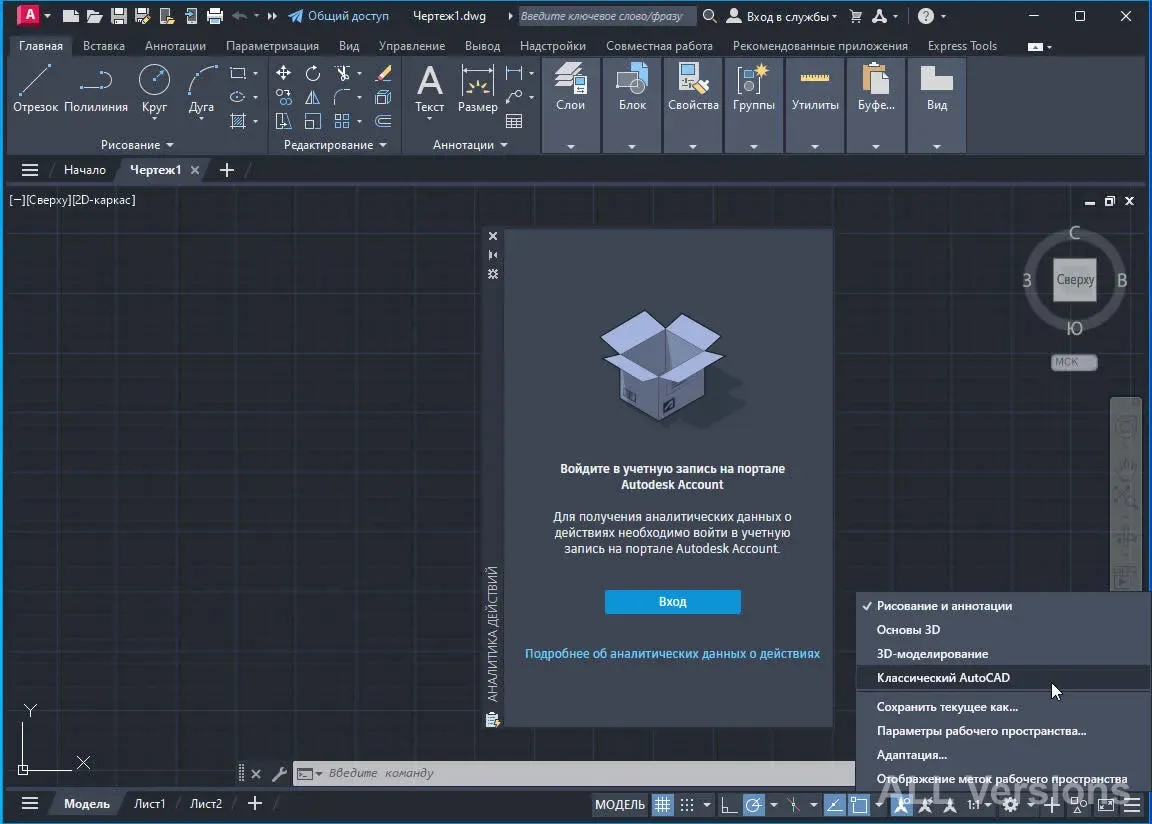Choose 3D-моделирование workspace
Screen dimensions: 1152x824
[1003, 654]
